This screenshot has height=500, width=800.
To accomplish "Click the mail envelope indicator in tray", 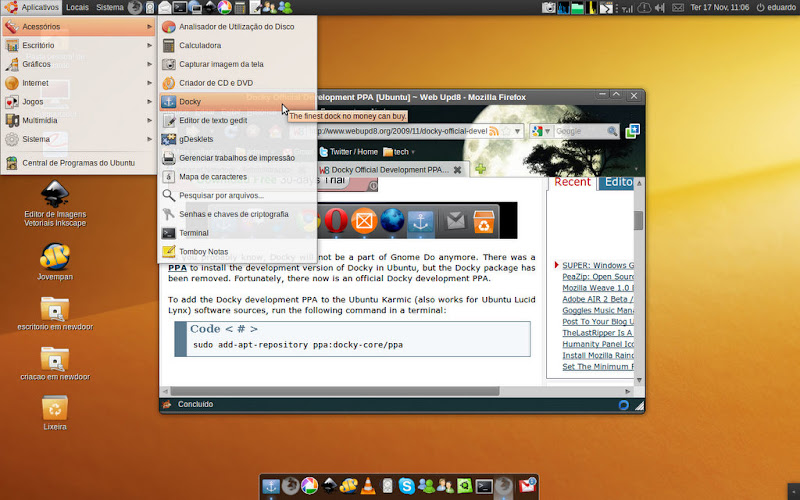I will tap(677, 7).
